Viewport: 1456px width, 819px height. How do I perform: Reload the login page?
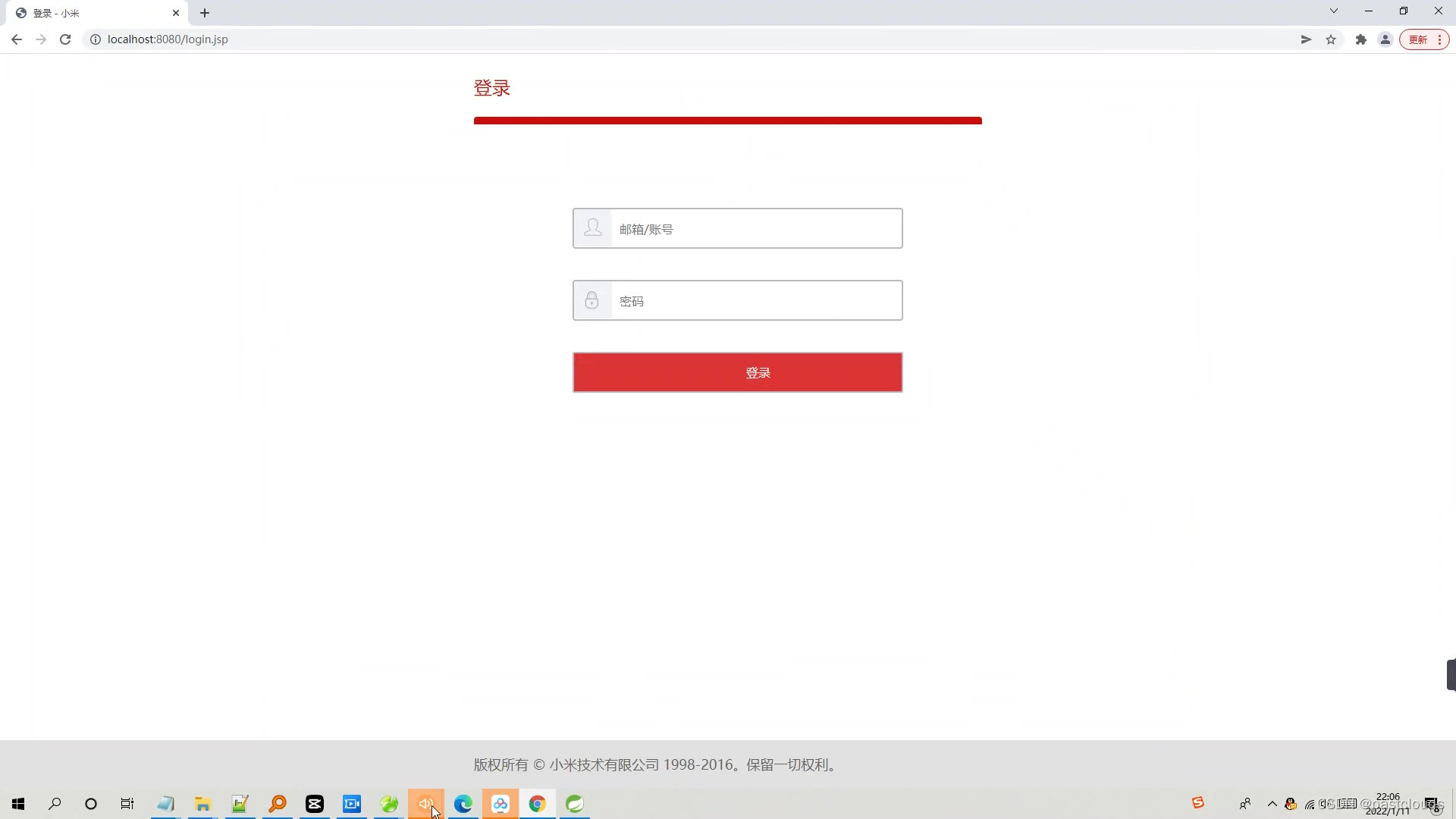65,39
